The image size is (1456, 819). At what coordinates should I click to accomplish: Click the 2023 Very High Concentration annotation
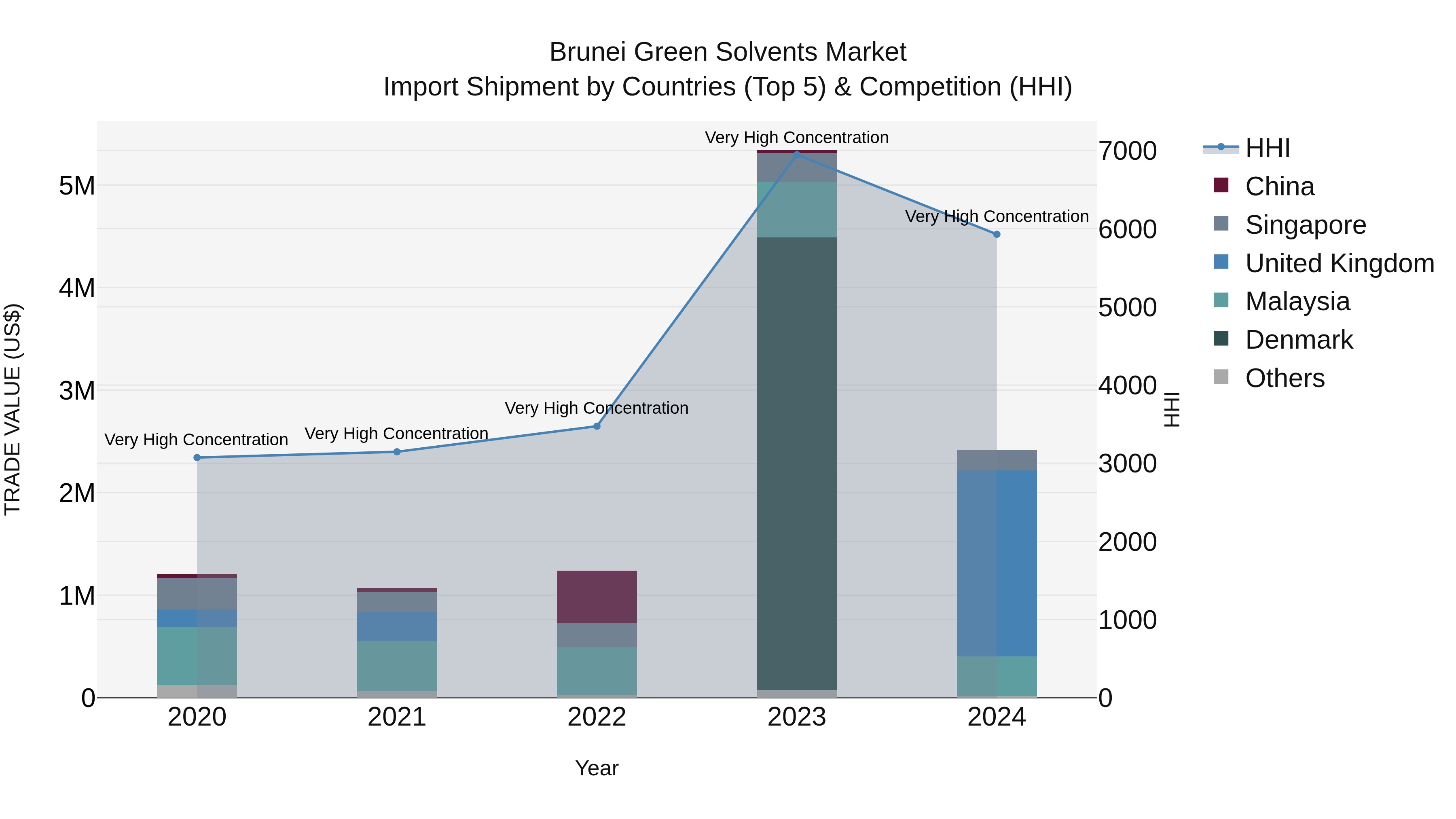[x=797, y=138]
